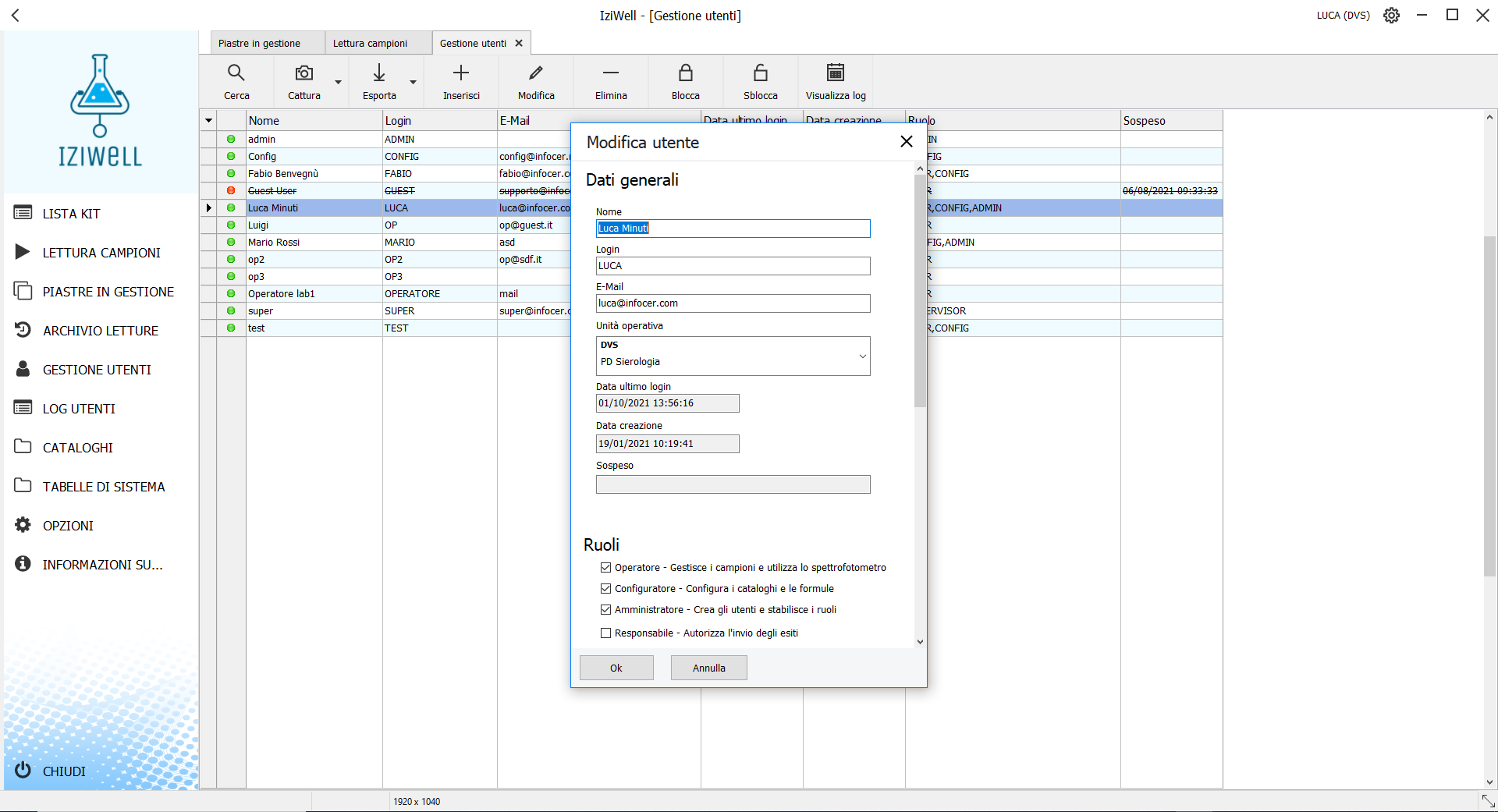This screenshot has height=812, width=1498.
Task: Click the Esporta download icon
Action: click(379, 73)
